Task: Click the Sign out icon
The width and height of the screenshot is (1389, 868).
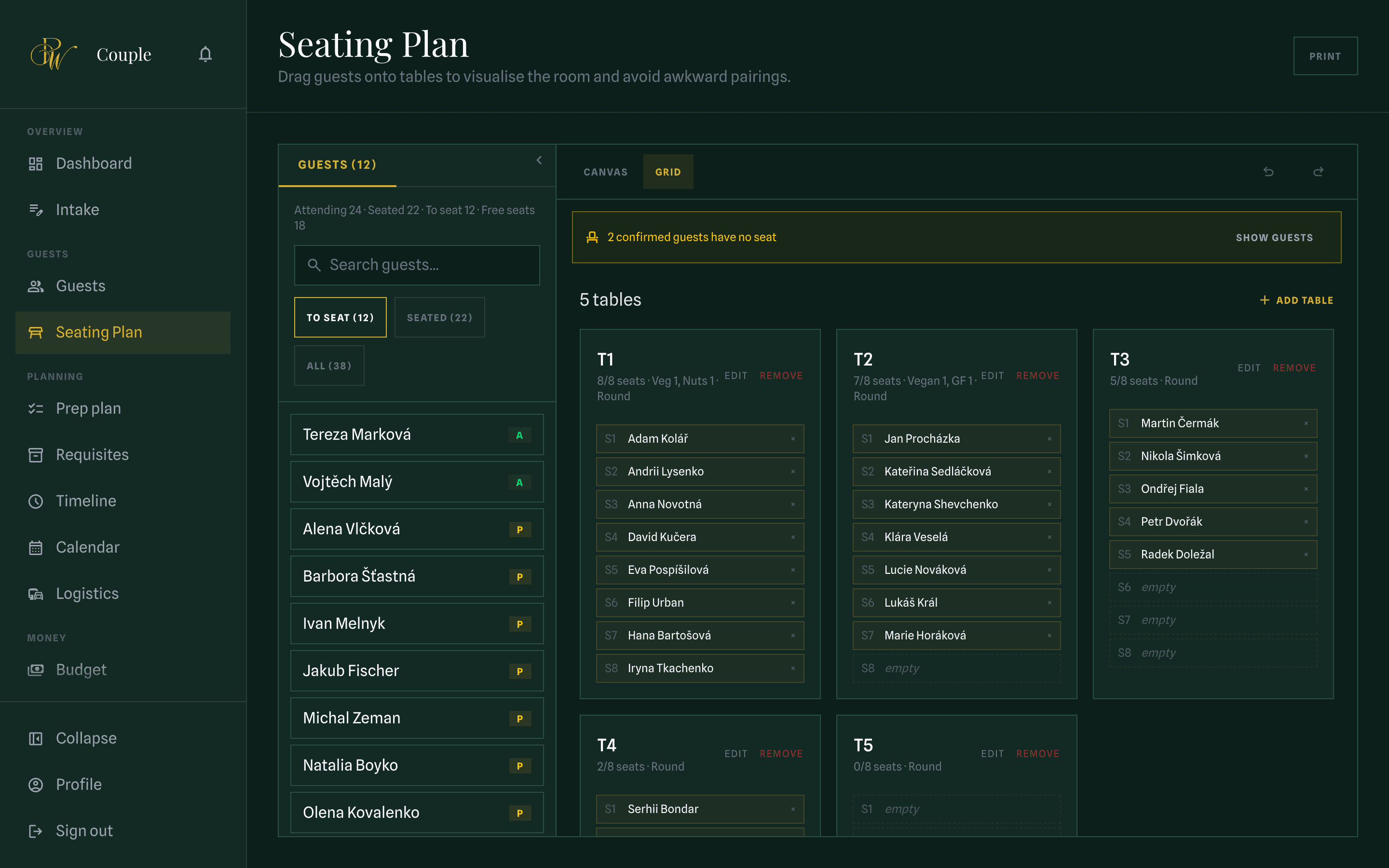Action: click(x=36, y=831)
